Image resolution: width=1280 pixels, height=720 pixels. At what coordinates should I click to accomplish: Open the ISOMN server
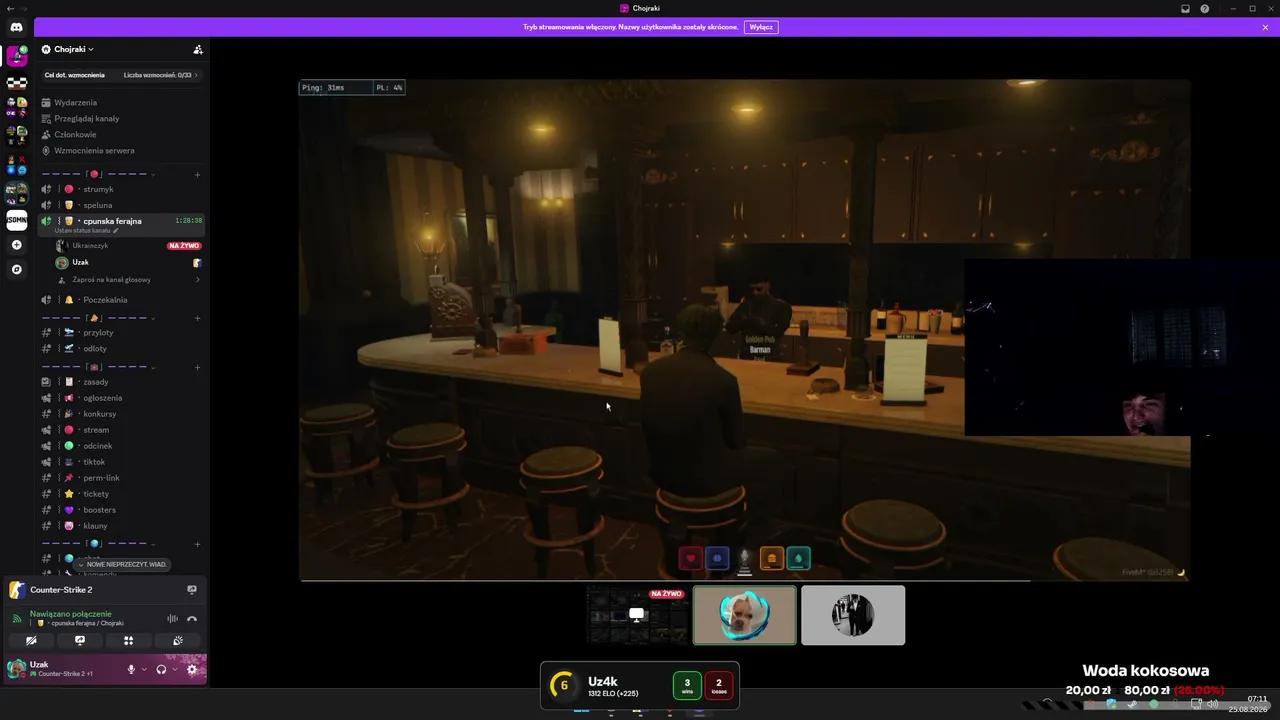pyautogui.click(x=16, y=220)
